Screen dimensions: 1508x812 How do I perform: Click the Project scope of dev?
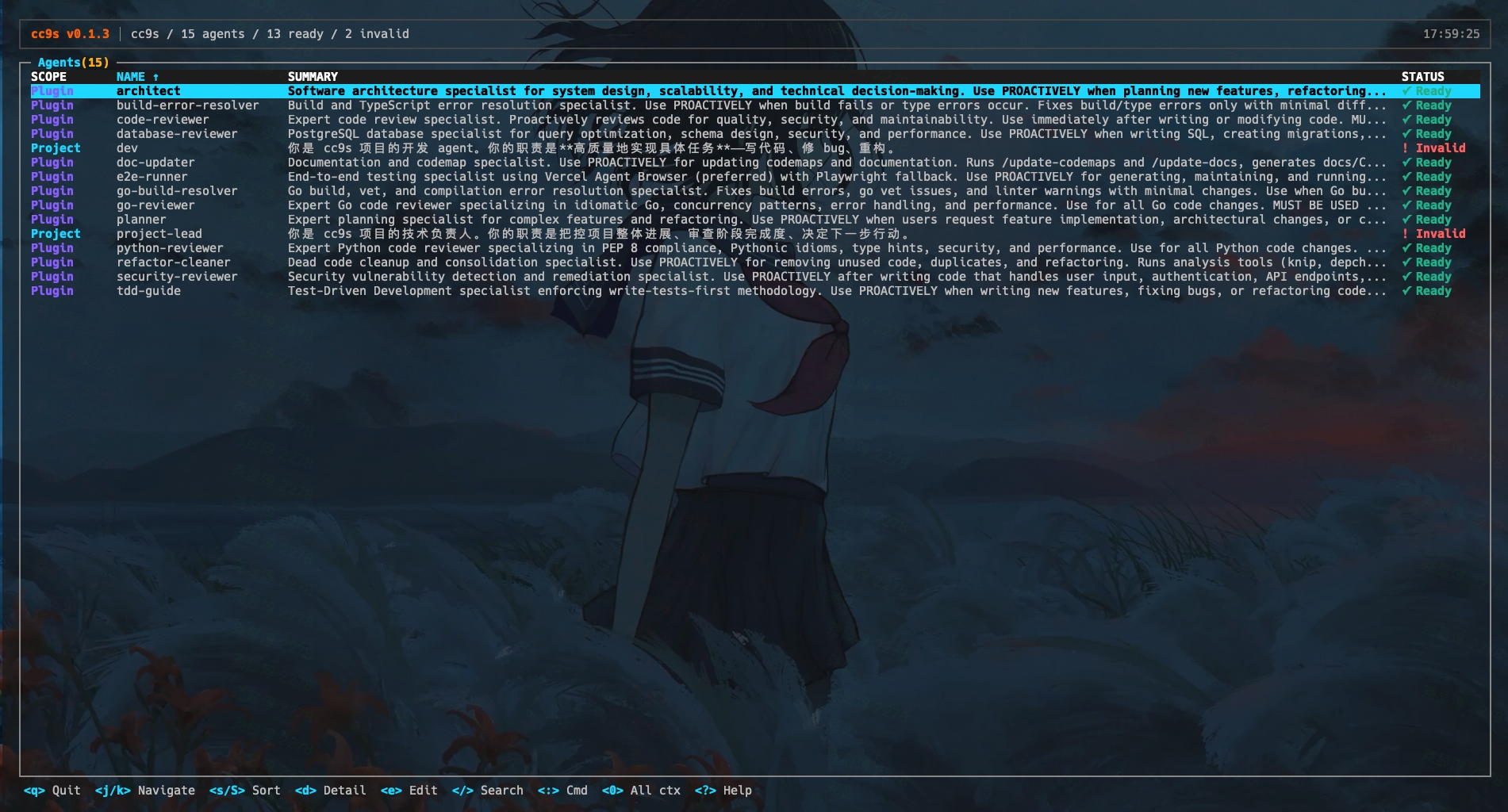[x=56, y=148]
